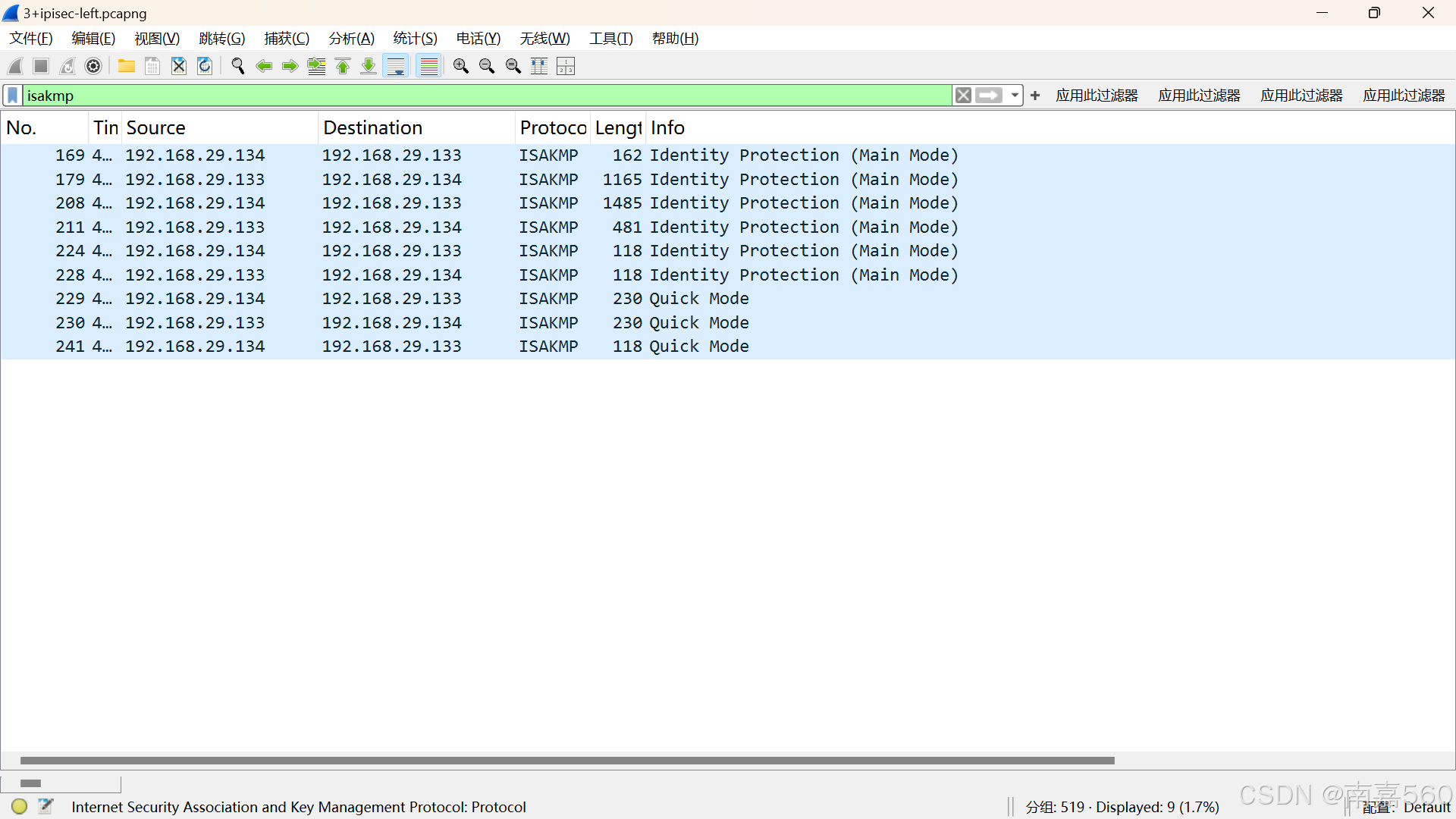Expand the display filter history dropdown
The width and height of the screenshot is (1456, 819).
[x=1015, y=96]
